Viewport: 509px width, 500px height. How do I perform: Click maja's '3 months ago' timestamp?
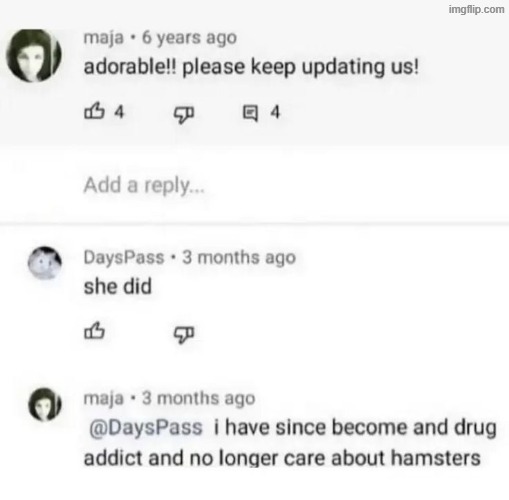[x=199, y=398]
